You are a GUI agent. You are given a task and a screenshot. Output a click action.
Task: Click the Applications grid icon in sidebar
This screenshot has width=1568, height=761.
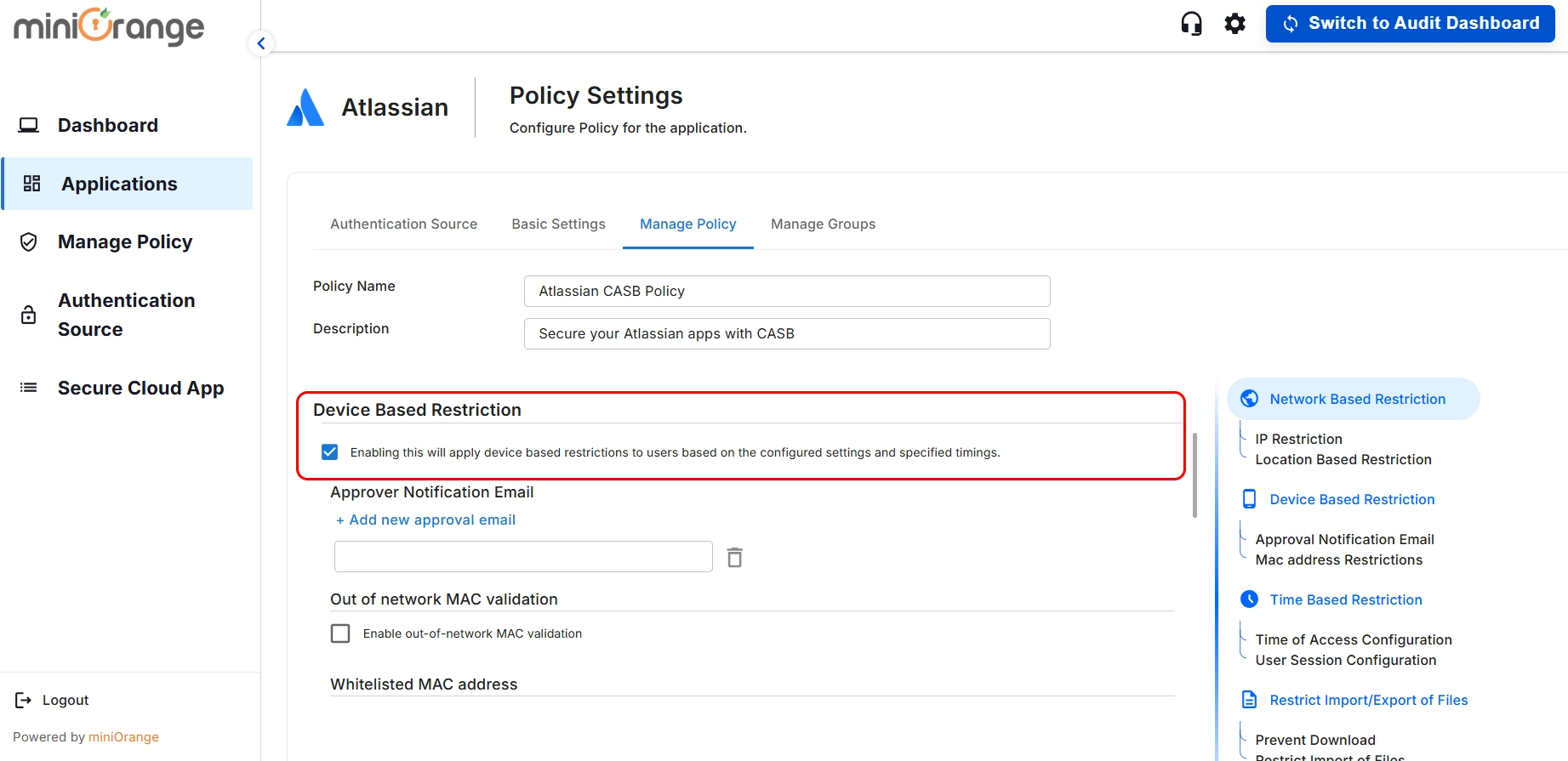31,184
